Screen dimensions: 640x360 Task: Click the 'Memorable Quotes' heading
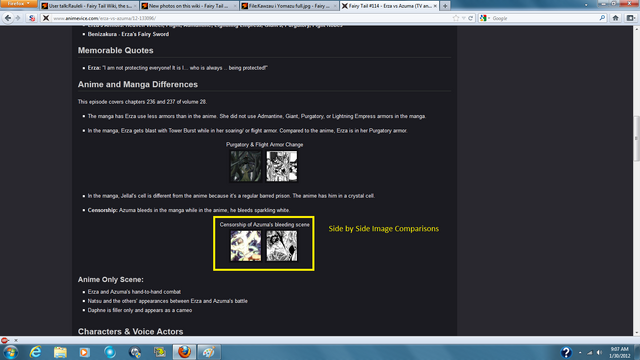(x=116, y=51)
